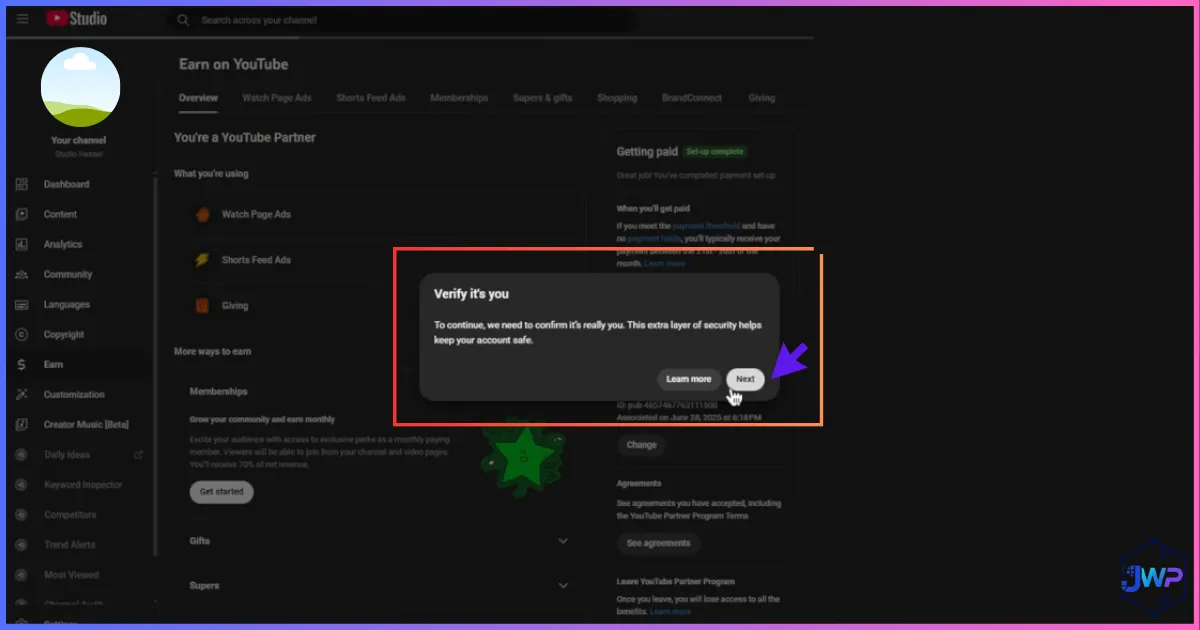1200x630 pixels.
Task: Click the Change button for AdSense
Action: (x=641, y=445)
